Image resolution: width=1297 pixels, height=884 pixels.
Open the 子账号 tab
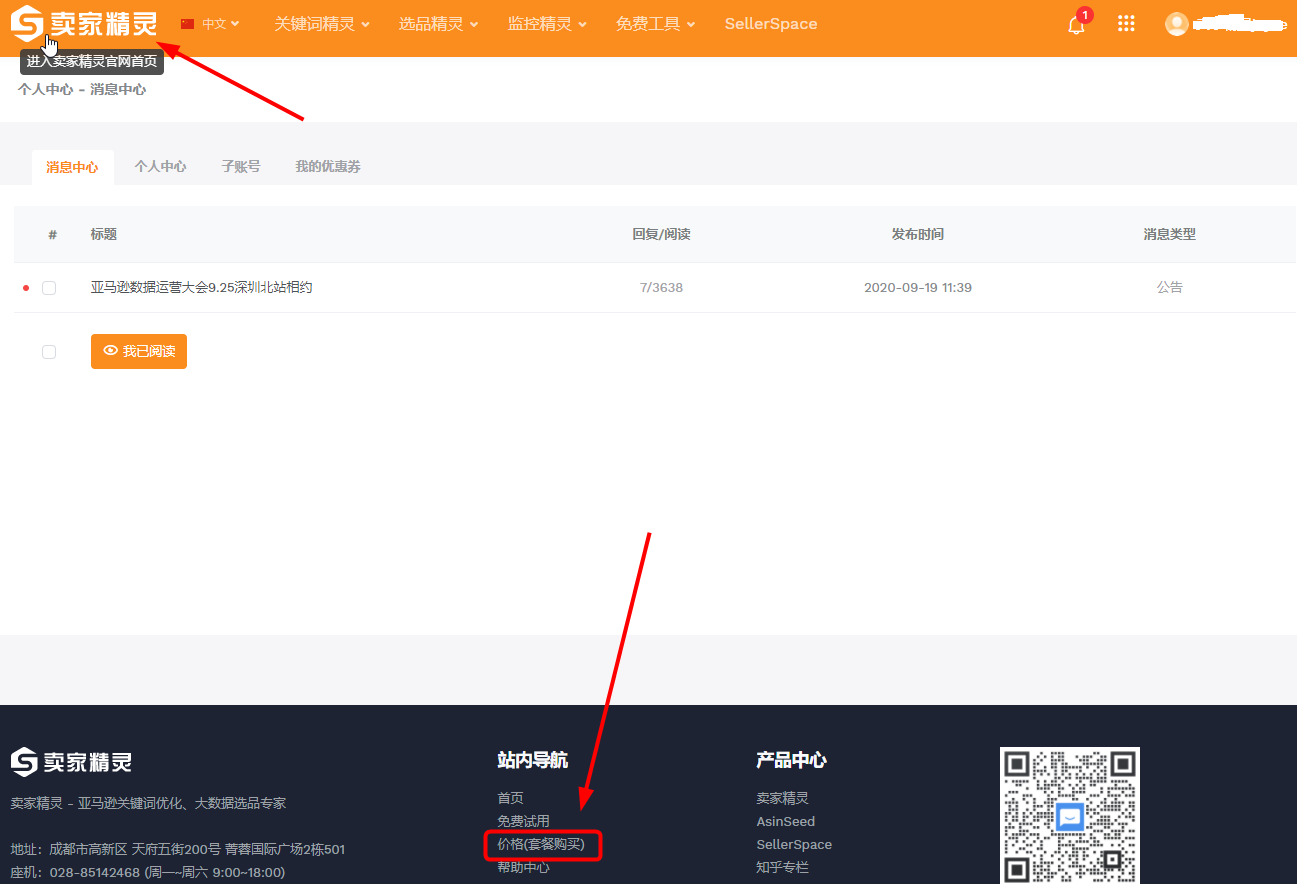(x=240, y=166)
